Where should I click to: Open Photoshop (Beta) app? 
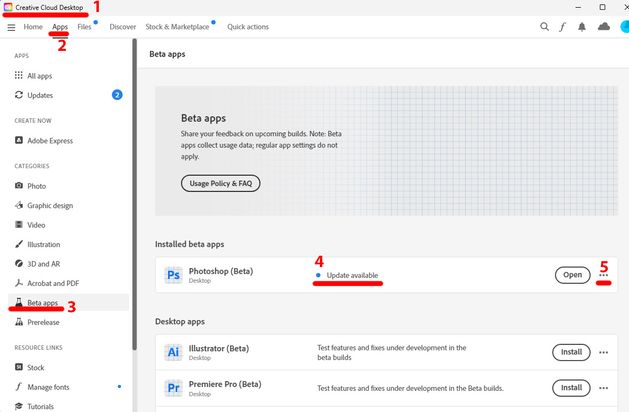pyautogui.click(x=572, y=275)
